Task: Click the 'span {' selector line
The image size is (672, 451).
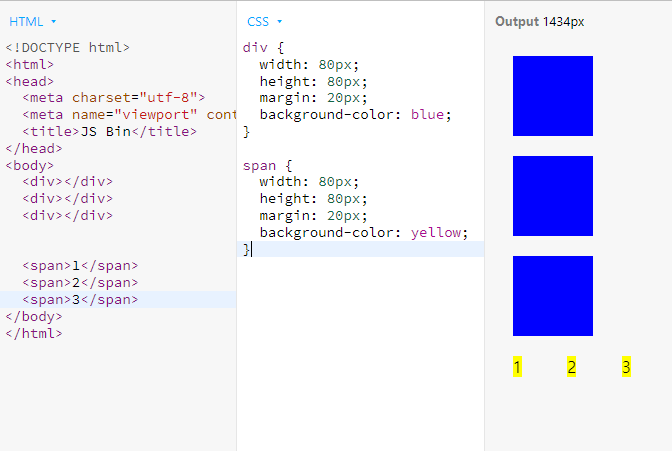Action: pos(267,165)
